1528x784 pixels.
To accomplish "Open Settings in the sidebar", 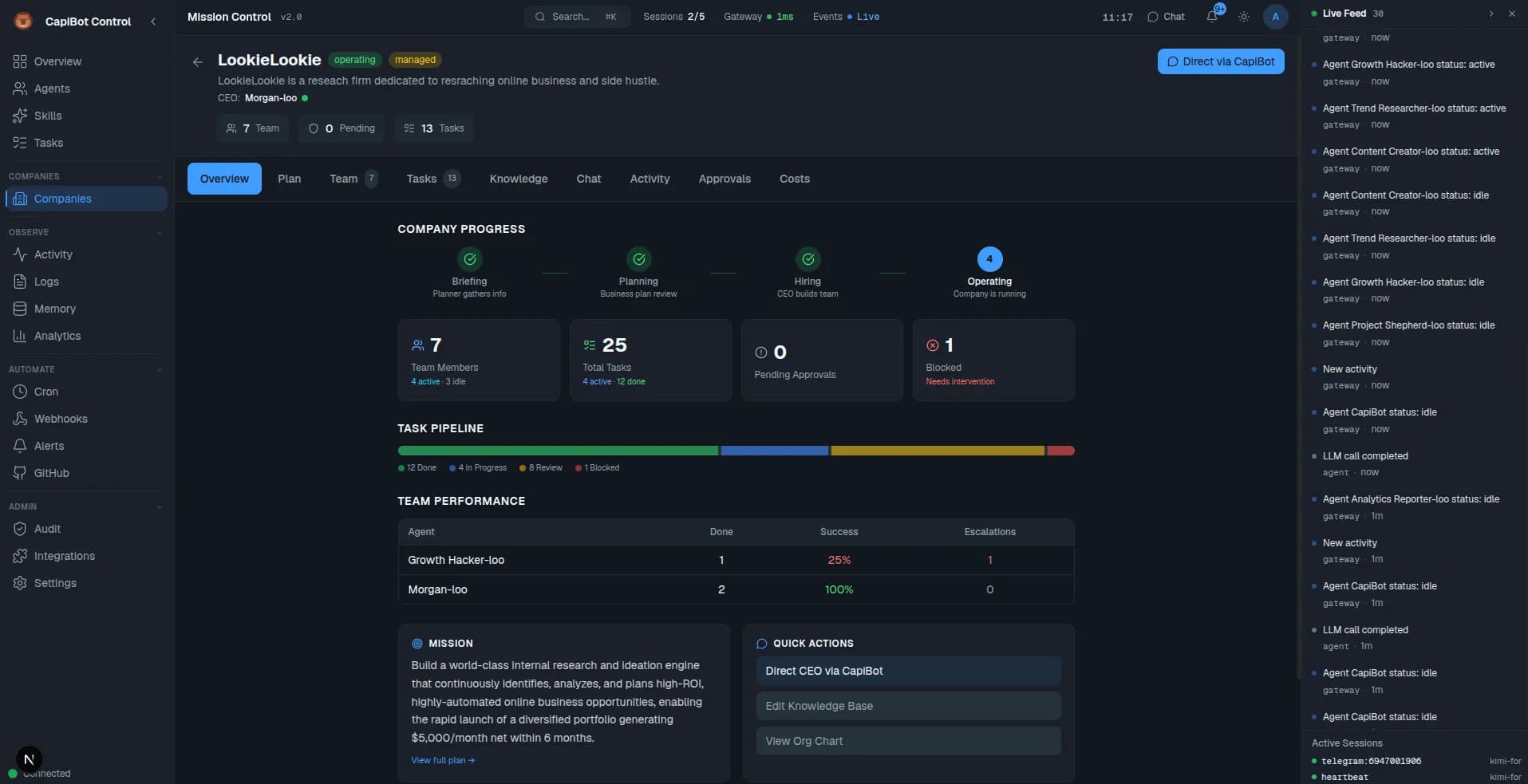I will [86, 583].
